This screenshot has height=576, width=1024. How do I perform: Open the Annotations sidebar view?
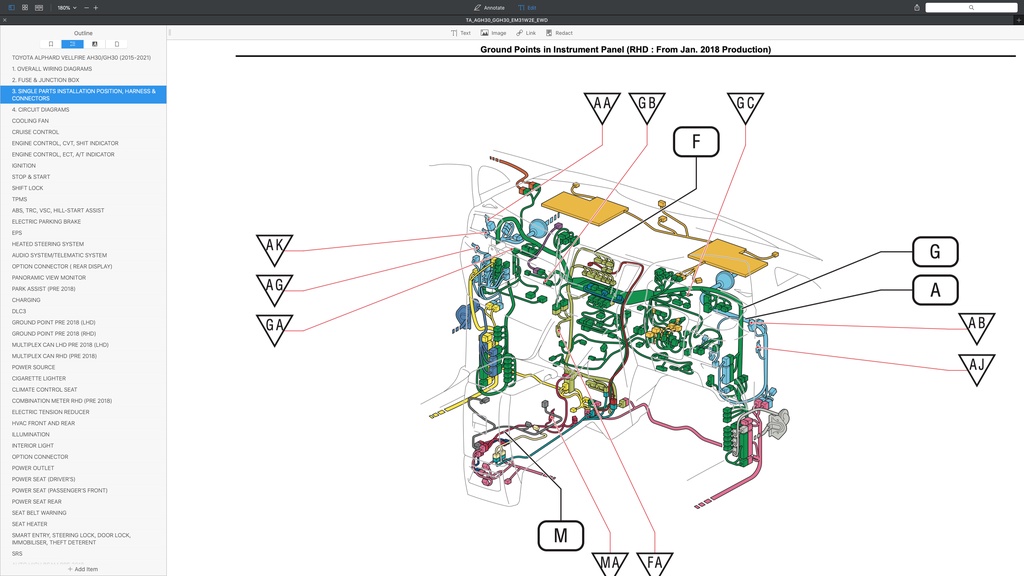pyautogui.click(x=94, y=44)
